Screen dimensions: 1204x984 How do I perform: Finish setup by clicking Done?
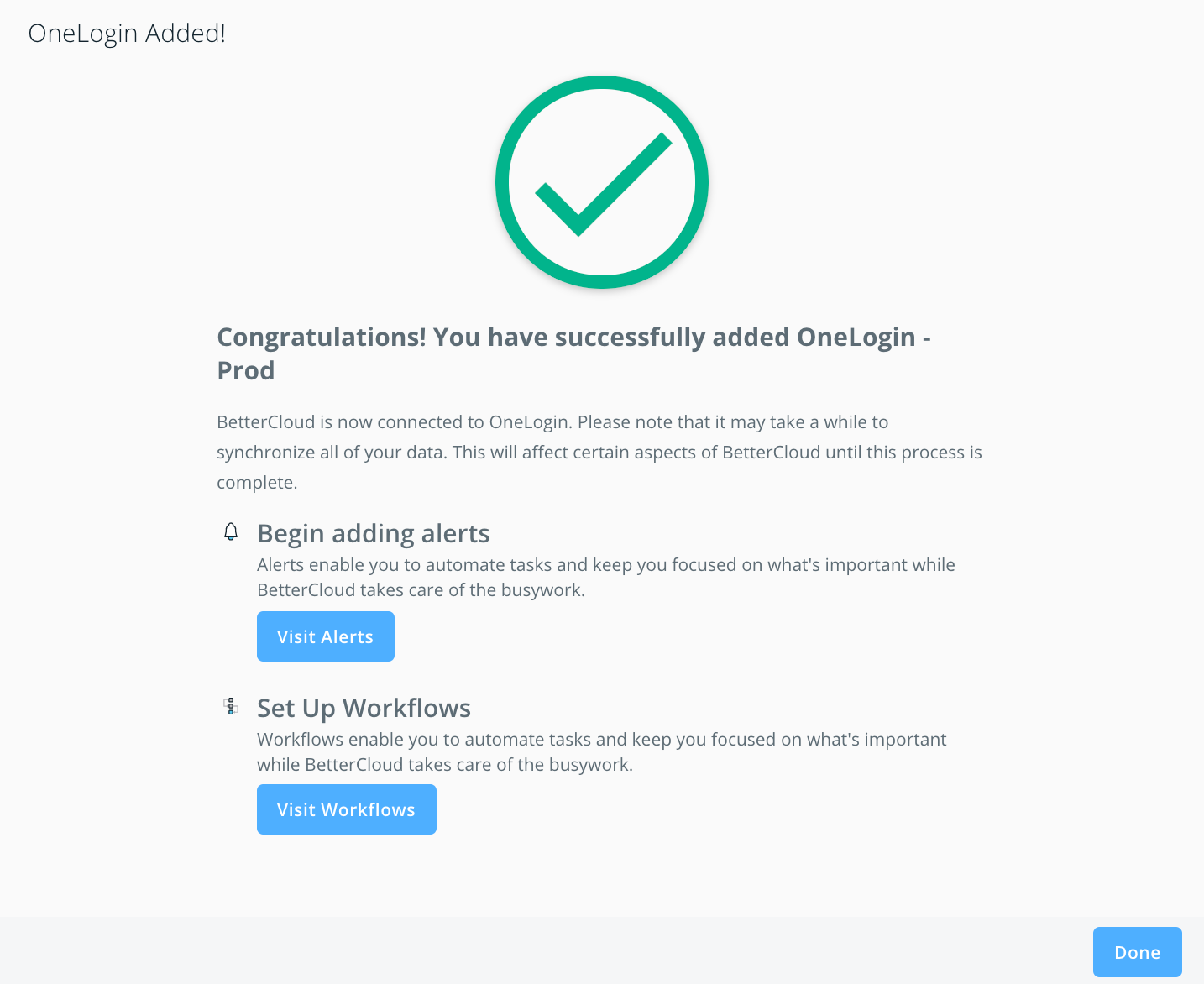tap(1137, 952)
